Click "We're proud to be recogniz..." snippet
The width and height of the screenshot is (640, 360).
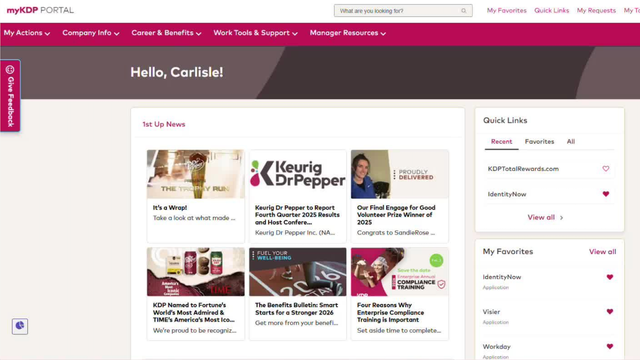tap(195, 331)
